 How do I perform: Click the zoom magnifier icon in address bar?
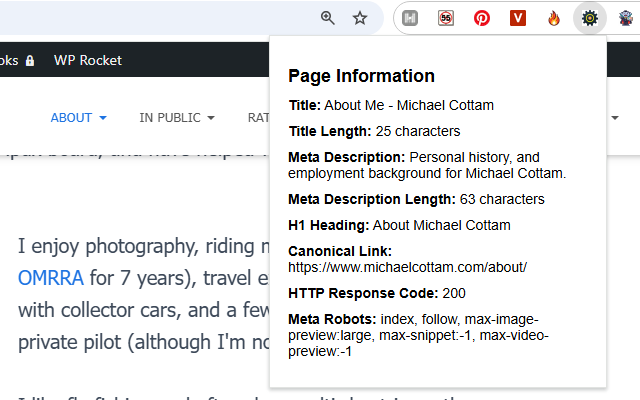[x=327, y=18]
